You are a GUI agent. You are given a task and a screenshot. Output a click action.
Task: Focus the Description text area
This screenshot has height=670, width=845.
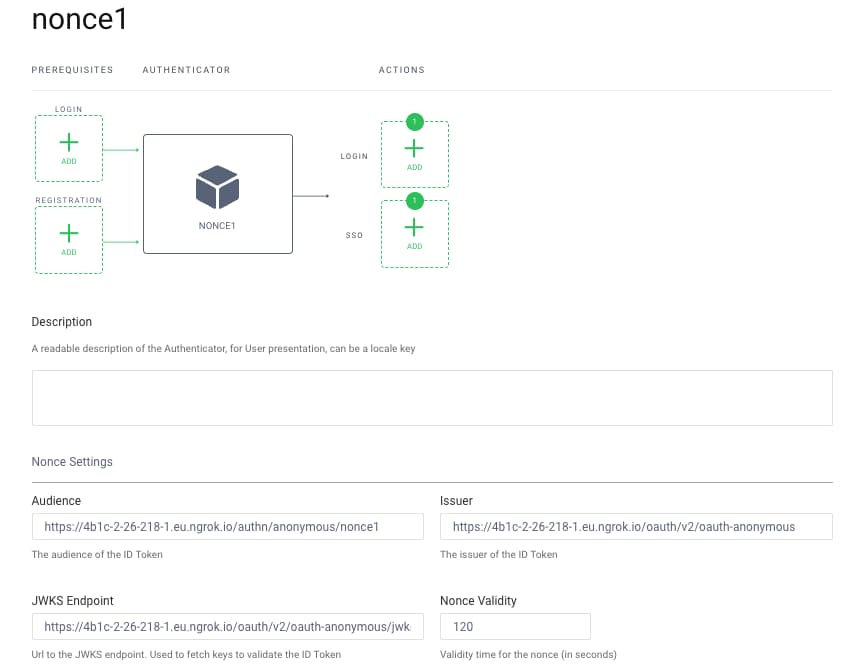tap(432, 398)
